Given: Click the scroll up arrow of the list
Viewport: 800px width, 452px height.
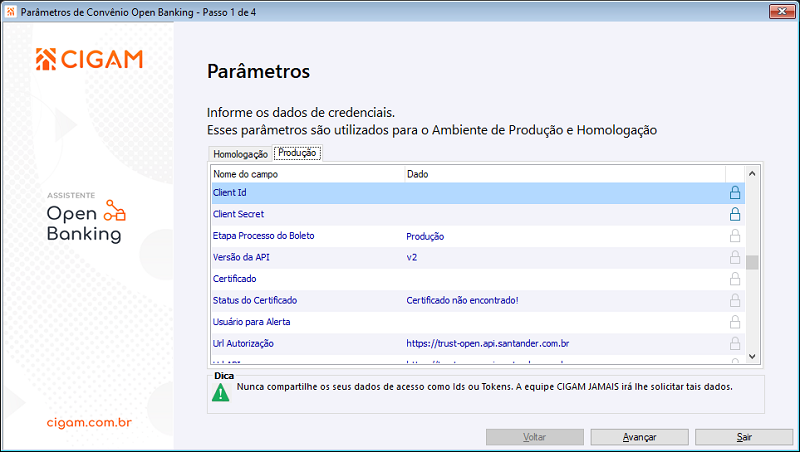Looking at the screenshot, I should (x=752, y=174).
